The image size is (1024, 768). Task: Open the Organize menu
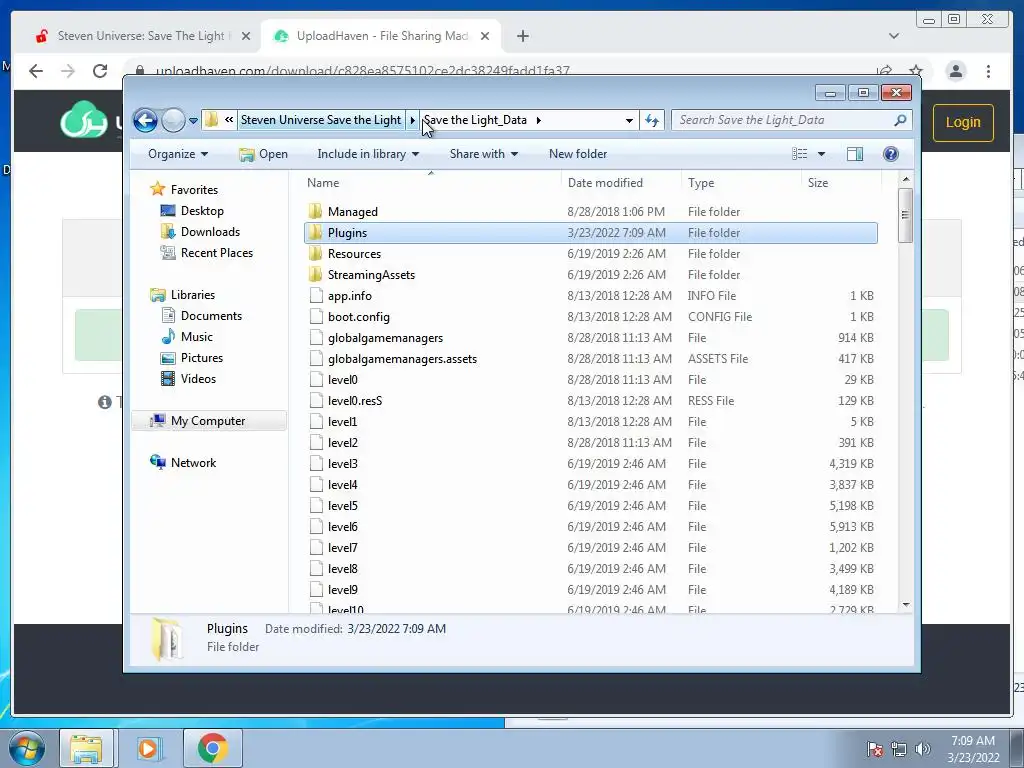tap(178, 154)
